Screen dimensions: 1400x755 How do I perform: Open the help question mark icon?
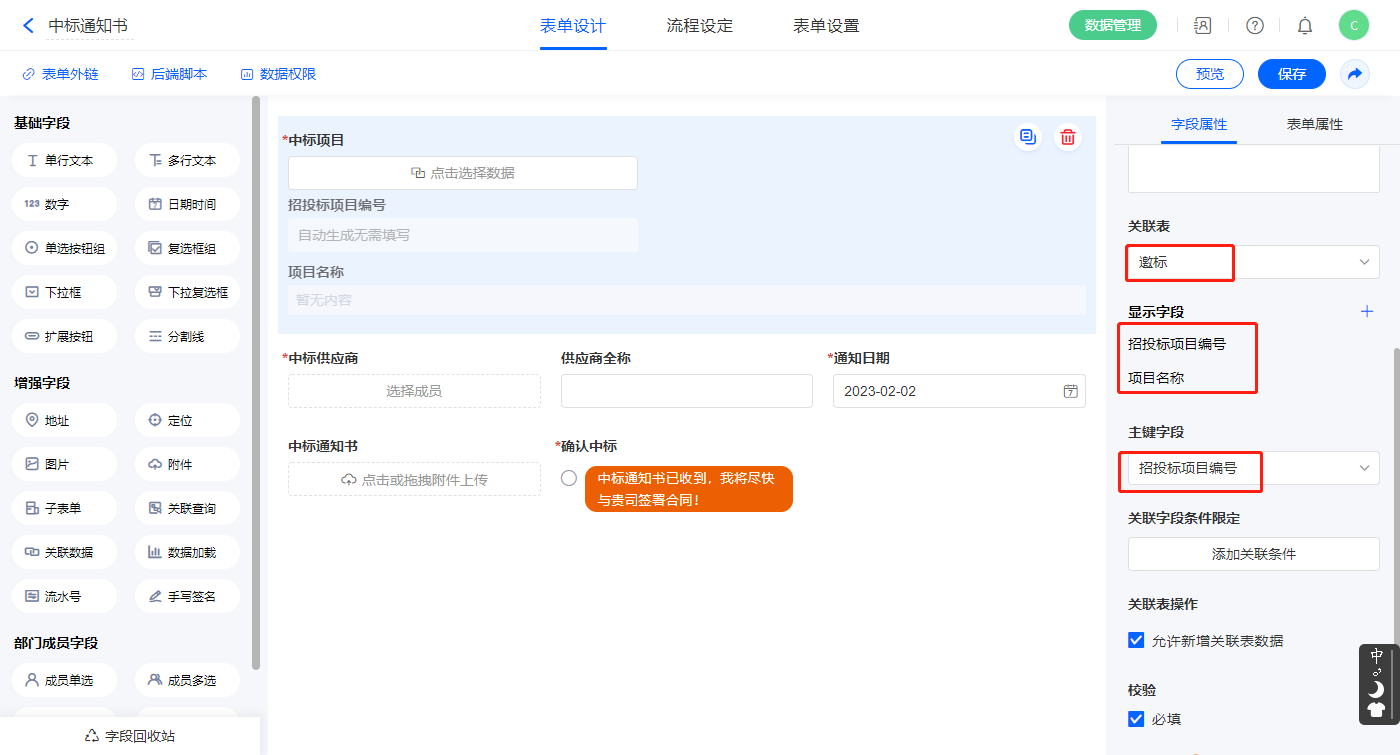1255,26
